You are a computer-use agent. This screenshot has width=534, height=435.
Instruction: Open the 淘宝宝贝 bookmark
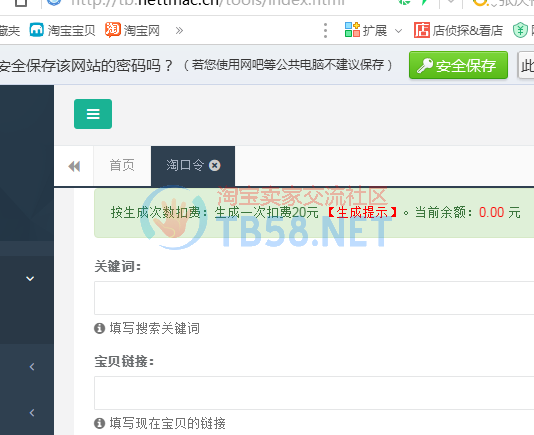pos(62,30)
